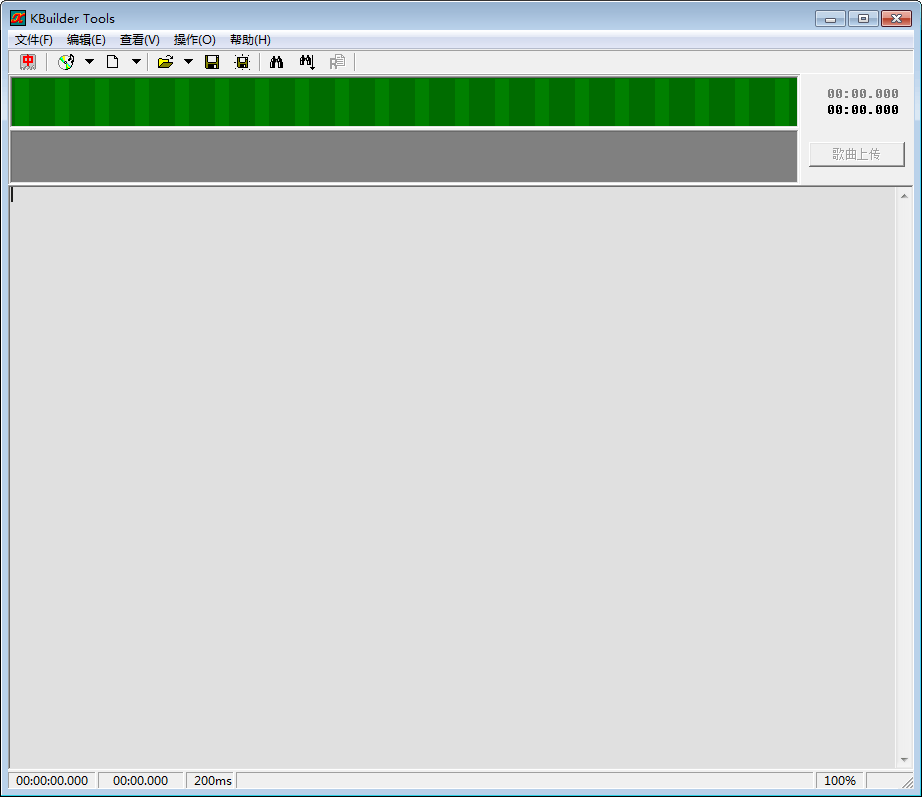Select the red KBuilder logo toolbar icon
Viewport: 922px width, 797px height.
(28, 61)
